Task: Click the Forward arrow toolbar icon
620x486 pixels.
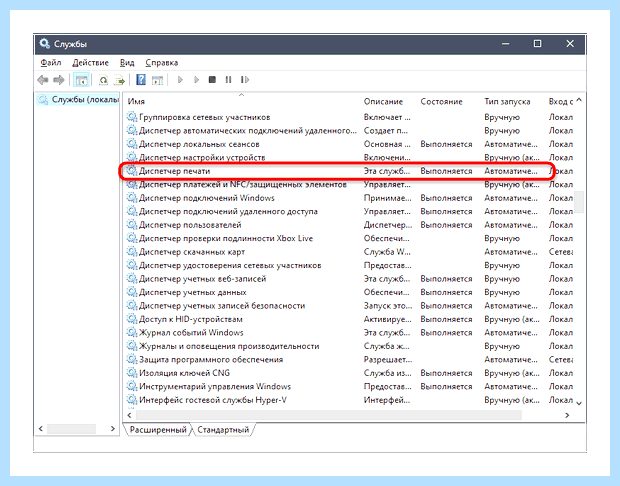Action: coord(59,80)
